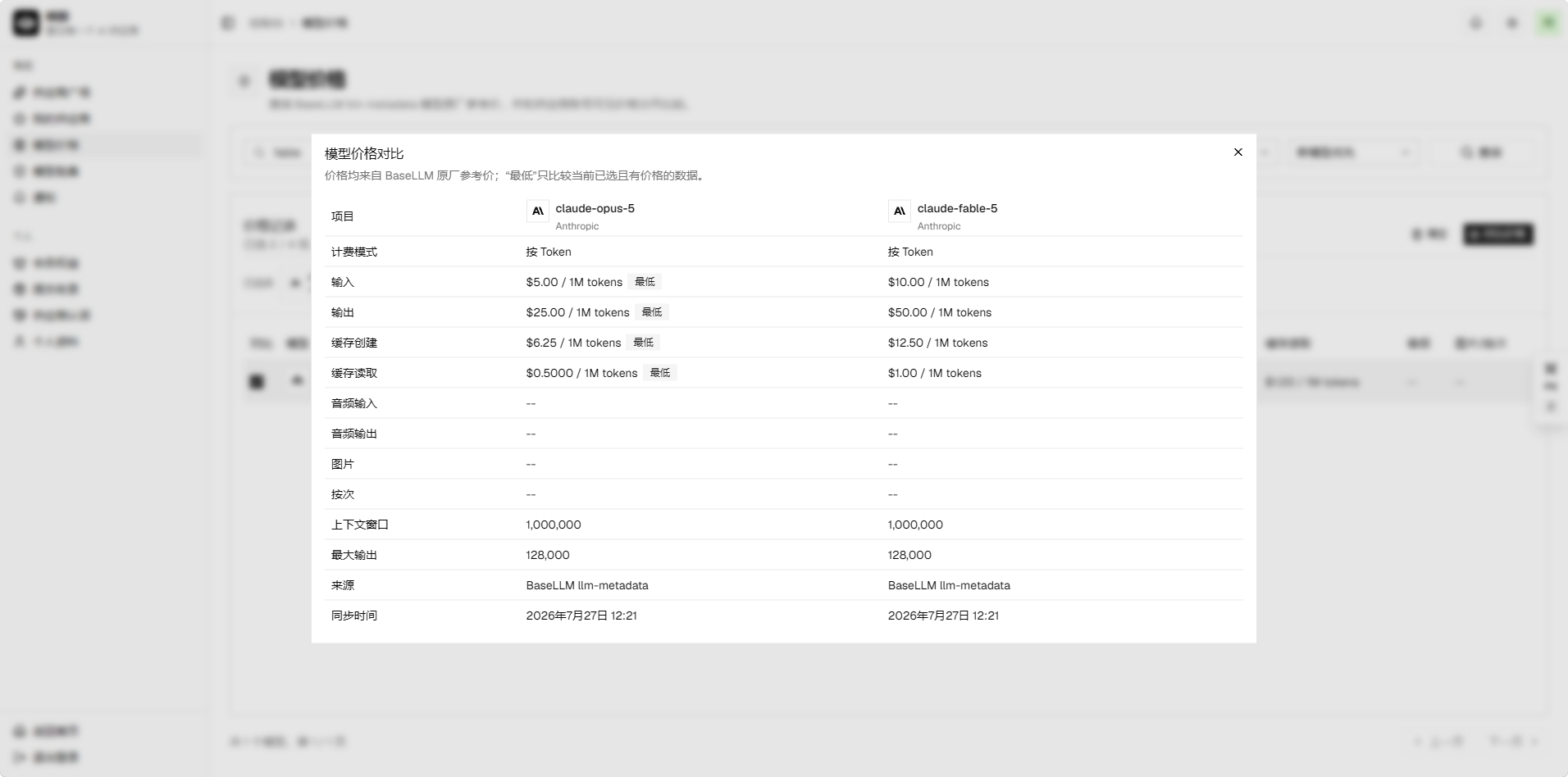Click the $50.00 / 1M tokens output price
Image resolution: width=1568 pixels, height=777 pixels.
(940, 312)
